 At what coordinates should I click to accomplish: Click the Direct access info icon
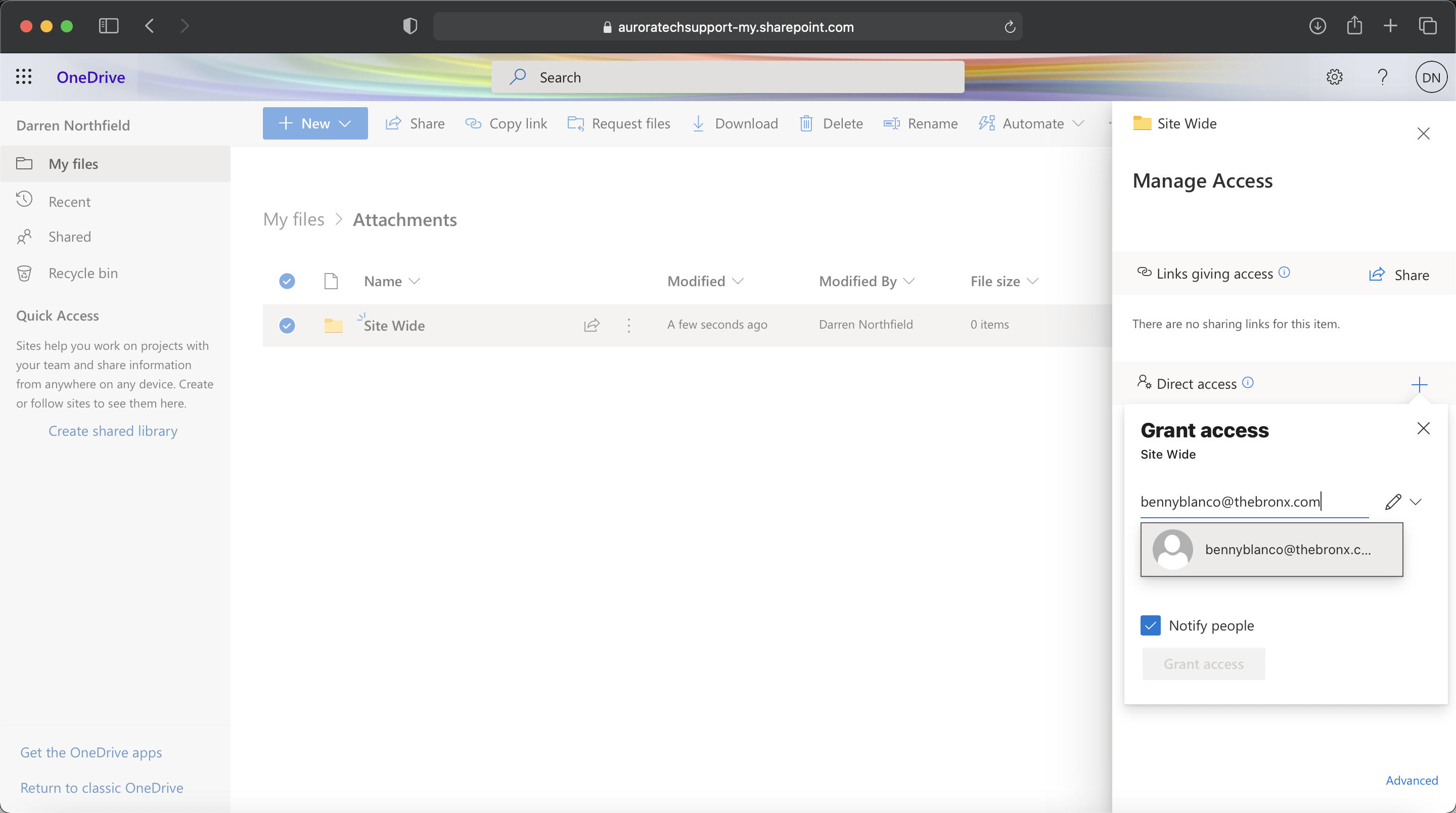coord(1249,382)
